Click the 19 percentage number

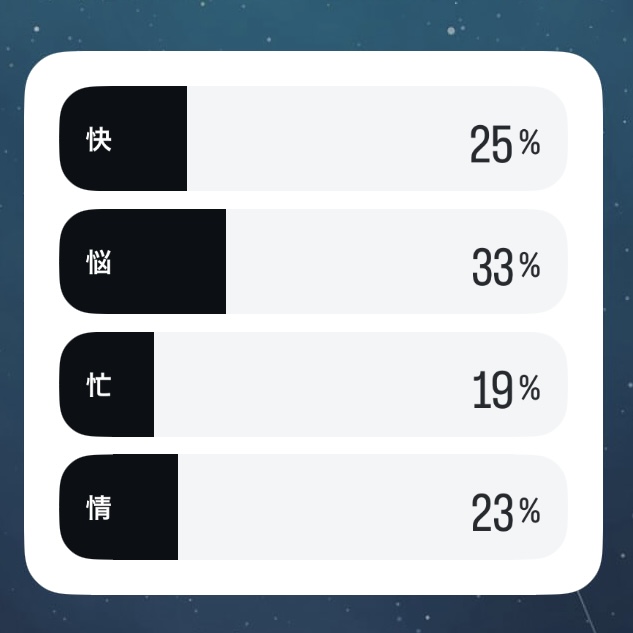(491, 390)
